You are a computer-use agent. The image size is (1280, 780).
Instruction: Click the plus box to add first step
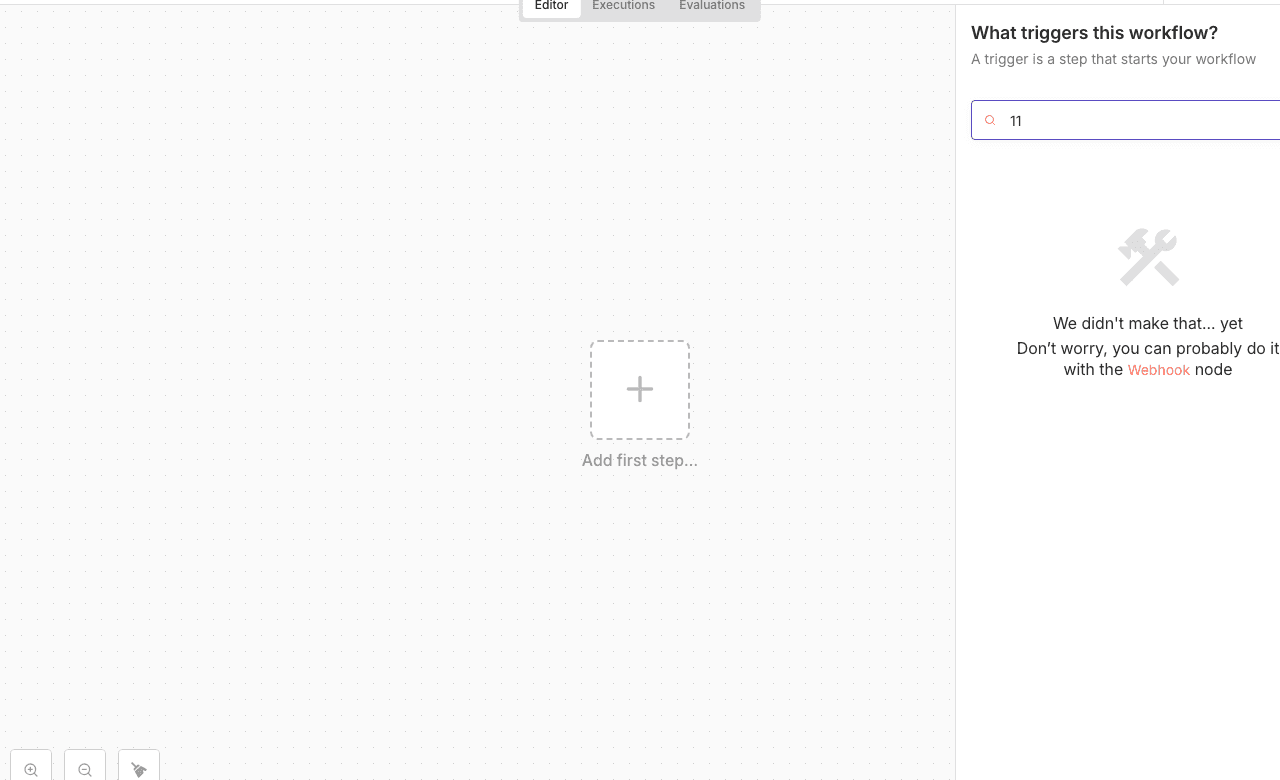640,390
